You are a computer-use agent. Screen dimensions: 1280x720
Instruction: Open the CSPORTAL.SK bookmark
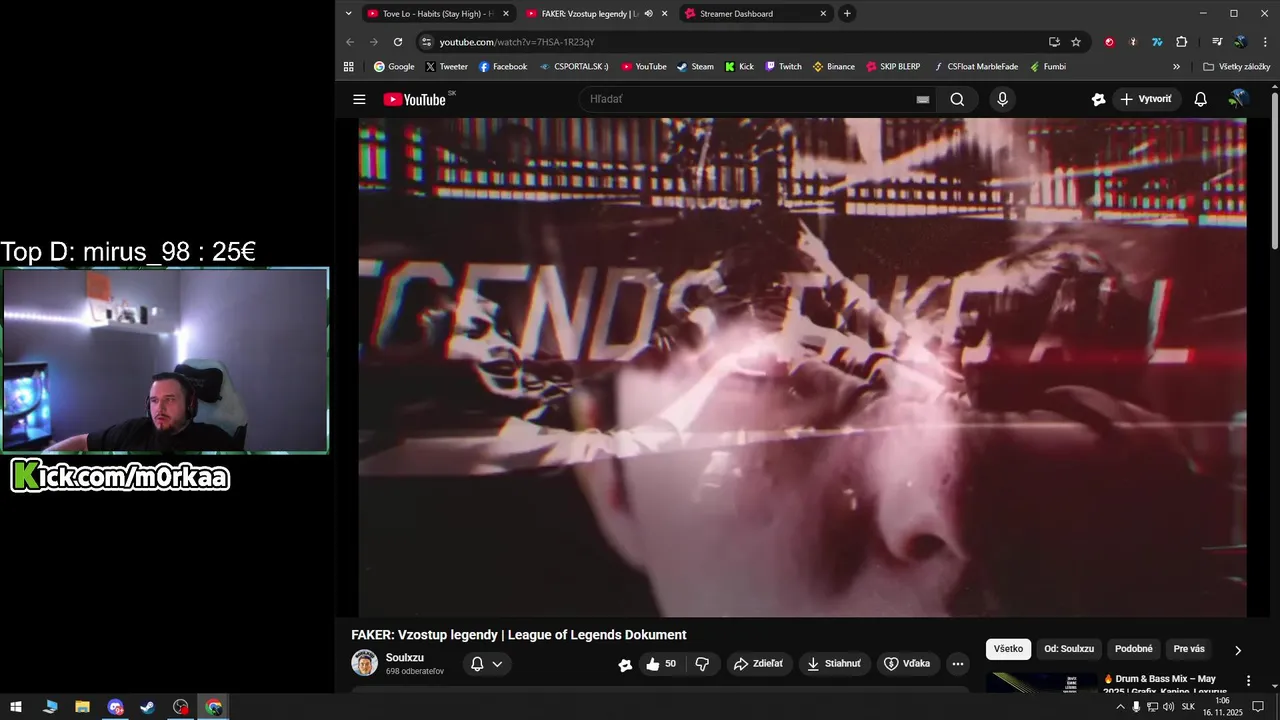point(573,67)
